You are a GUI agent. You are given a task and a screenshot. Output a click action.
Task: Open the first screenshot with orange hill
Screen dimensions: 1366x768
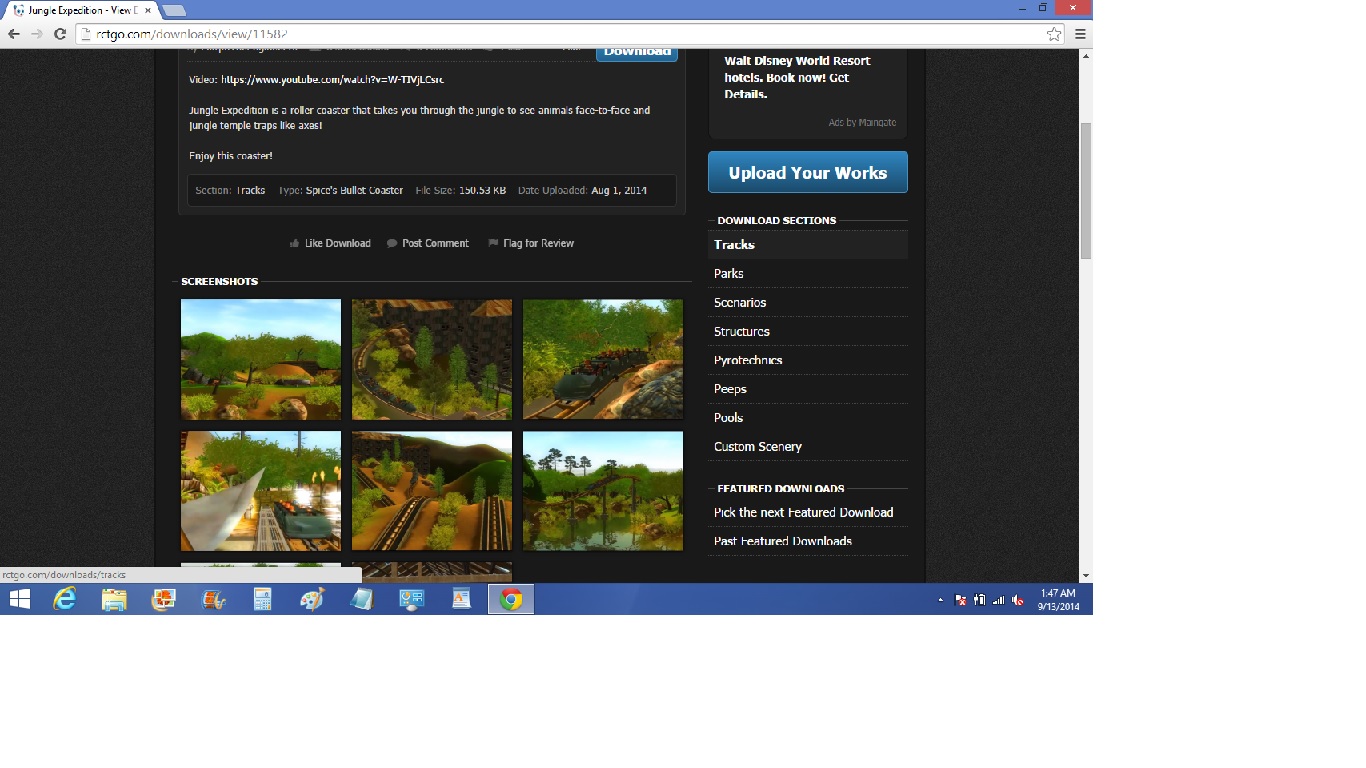pyautogui.click(x=261, y=359)
